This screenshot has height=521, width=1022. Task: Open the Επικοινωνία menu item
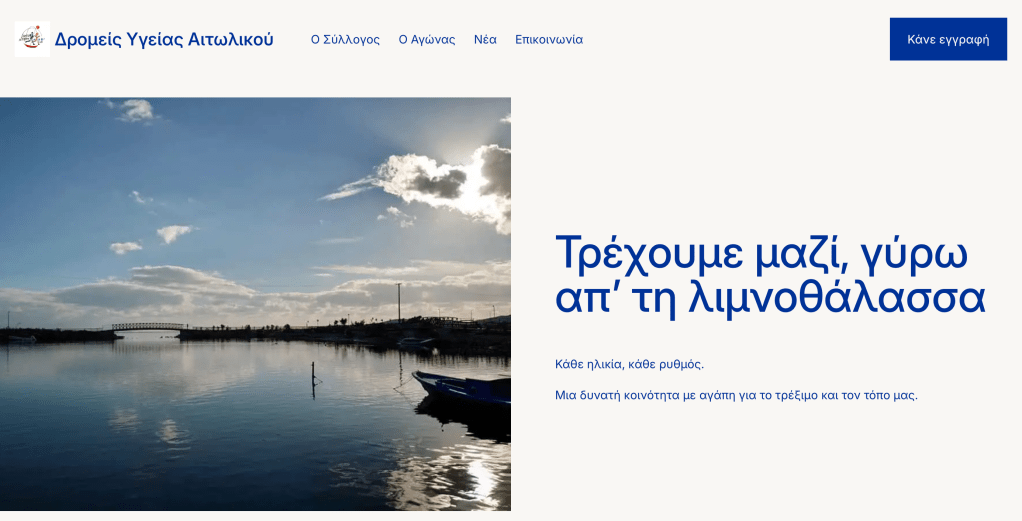[x=549, y=40]
